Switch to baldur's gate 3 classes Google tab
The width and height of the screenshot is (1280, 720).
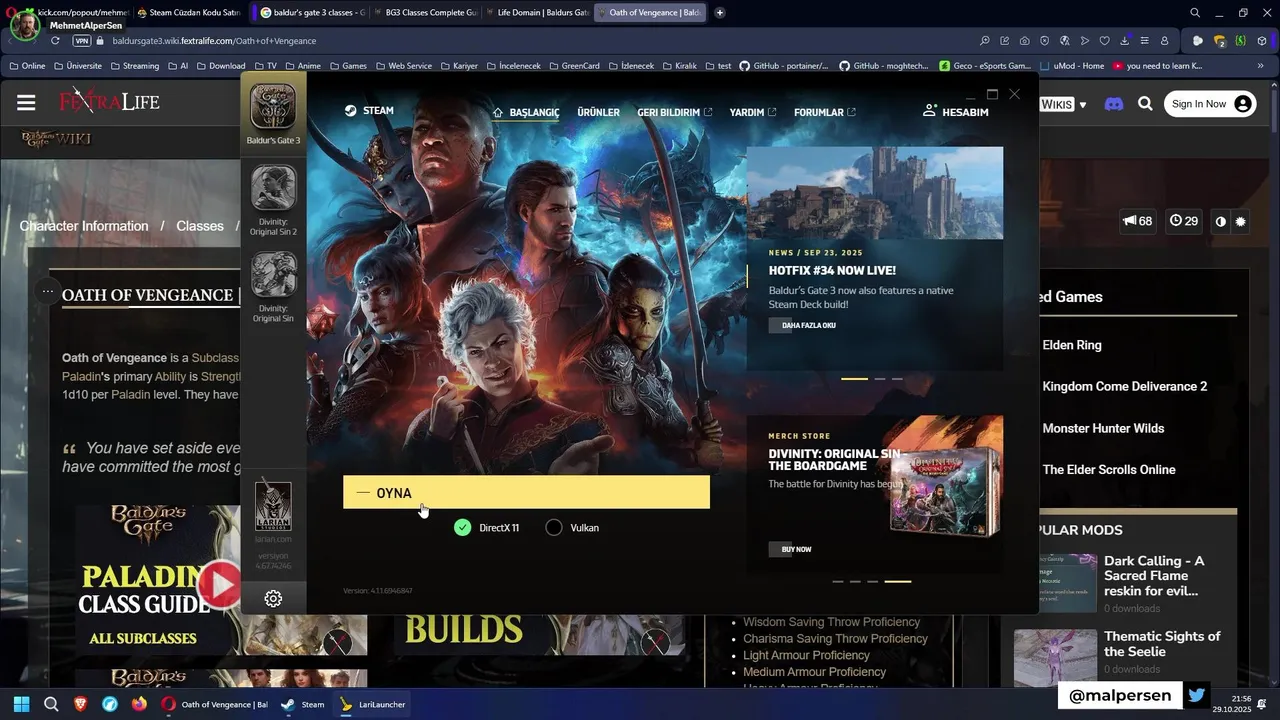point(314,13)
